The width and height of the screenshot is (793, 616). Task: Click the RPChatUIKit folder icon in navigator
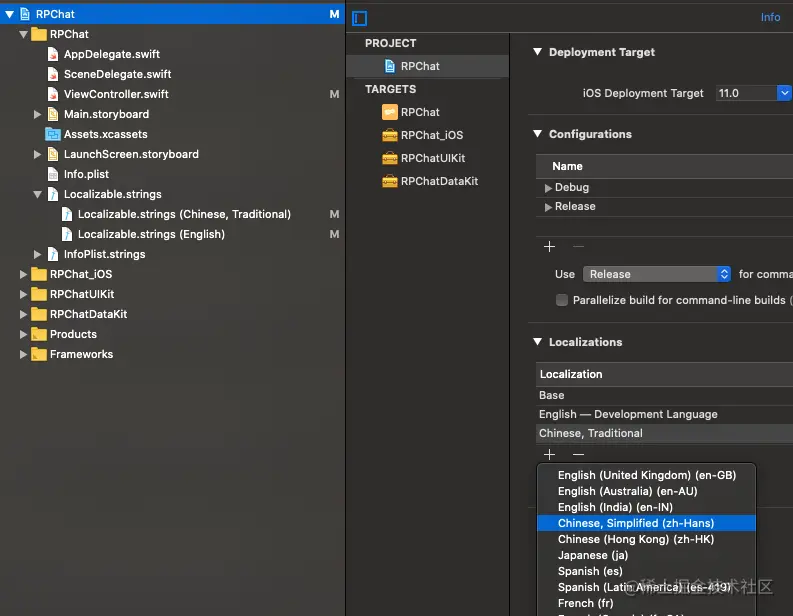pyautogui.click(x=38, y=294)
